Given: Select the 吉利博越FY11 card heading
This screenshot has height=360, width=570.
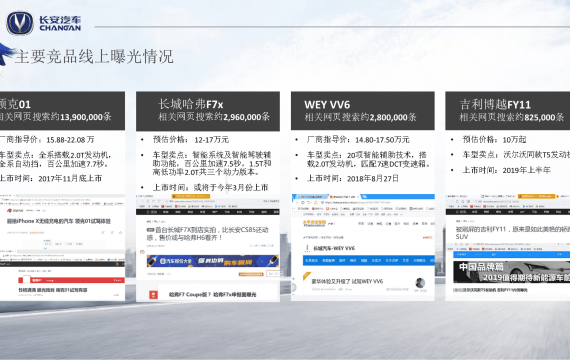Looking at the screenshot, I should pos(495,105).
